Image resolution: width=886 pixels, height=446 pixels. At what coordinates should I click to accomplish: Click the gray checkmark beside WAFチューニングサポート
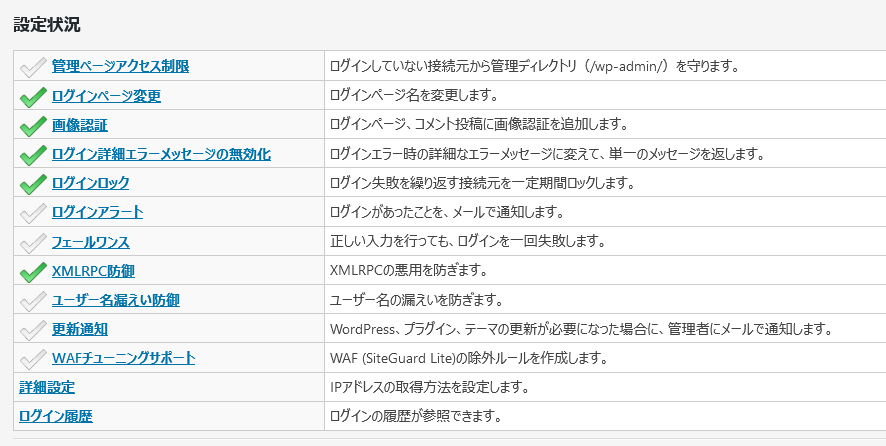33,359
